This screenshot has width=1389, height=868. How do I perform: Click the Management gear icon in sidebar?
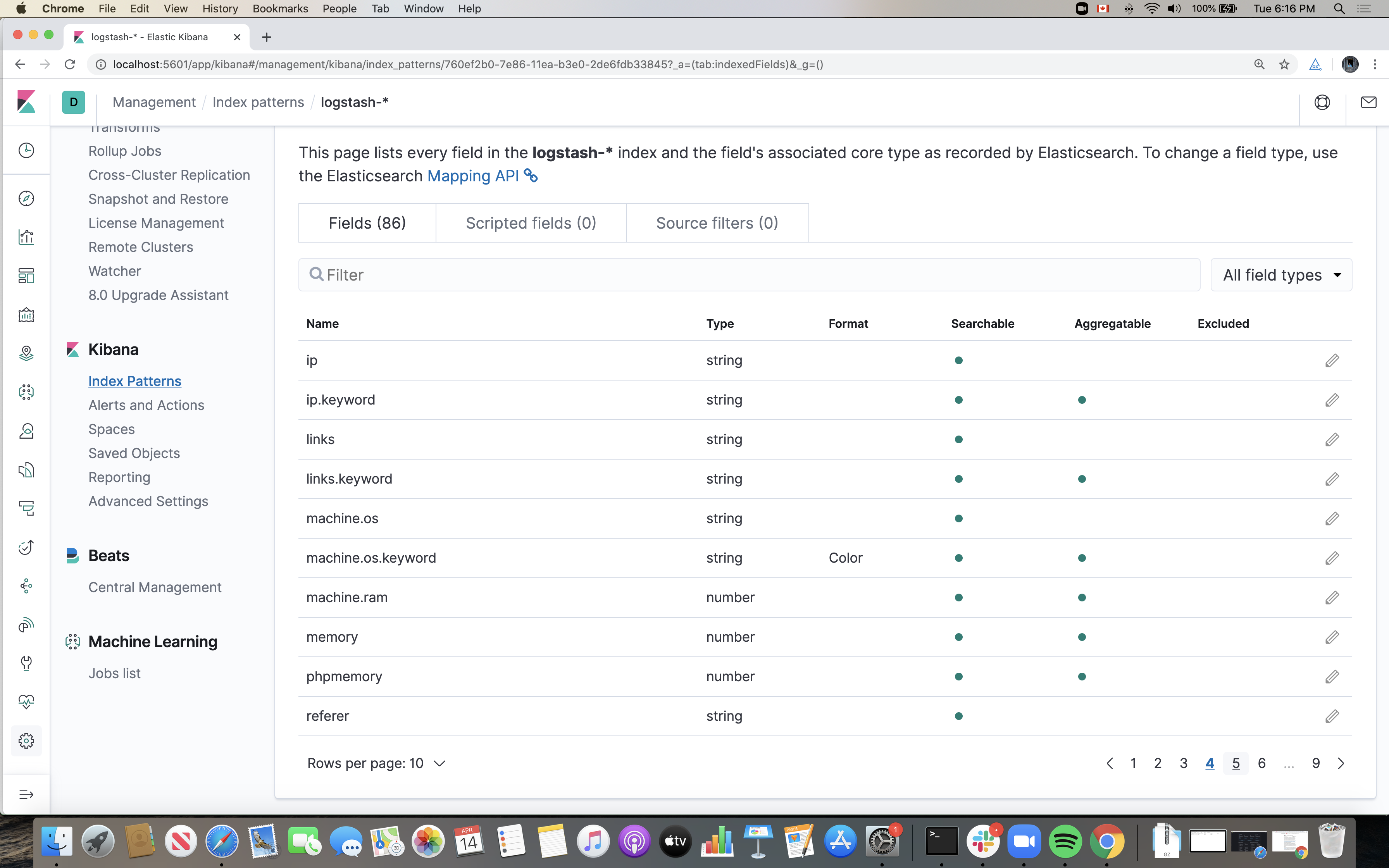point(26,741)
